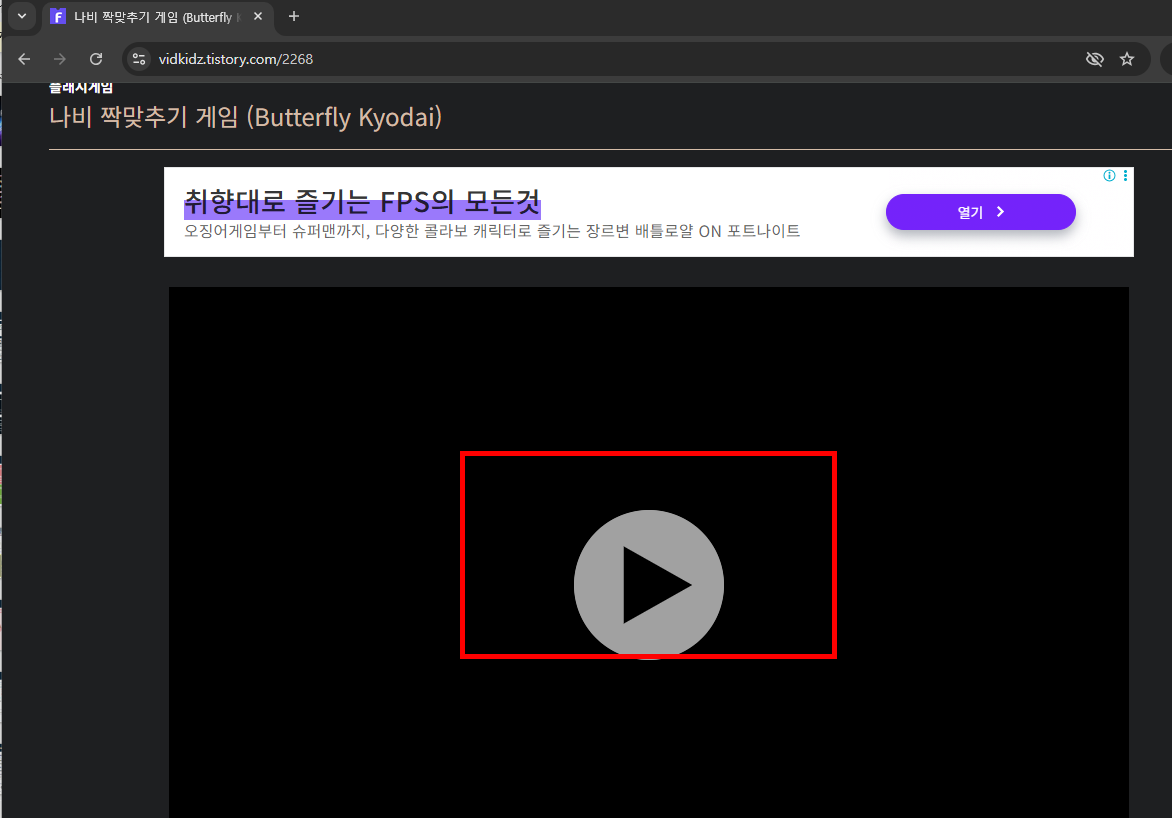Open site information settings in the address bar

pyautogui.click(x=138, y=59)
